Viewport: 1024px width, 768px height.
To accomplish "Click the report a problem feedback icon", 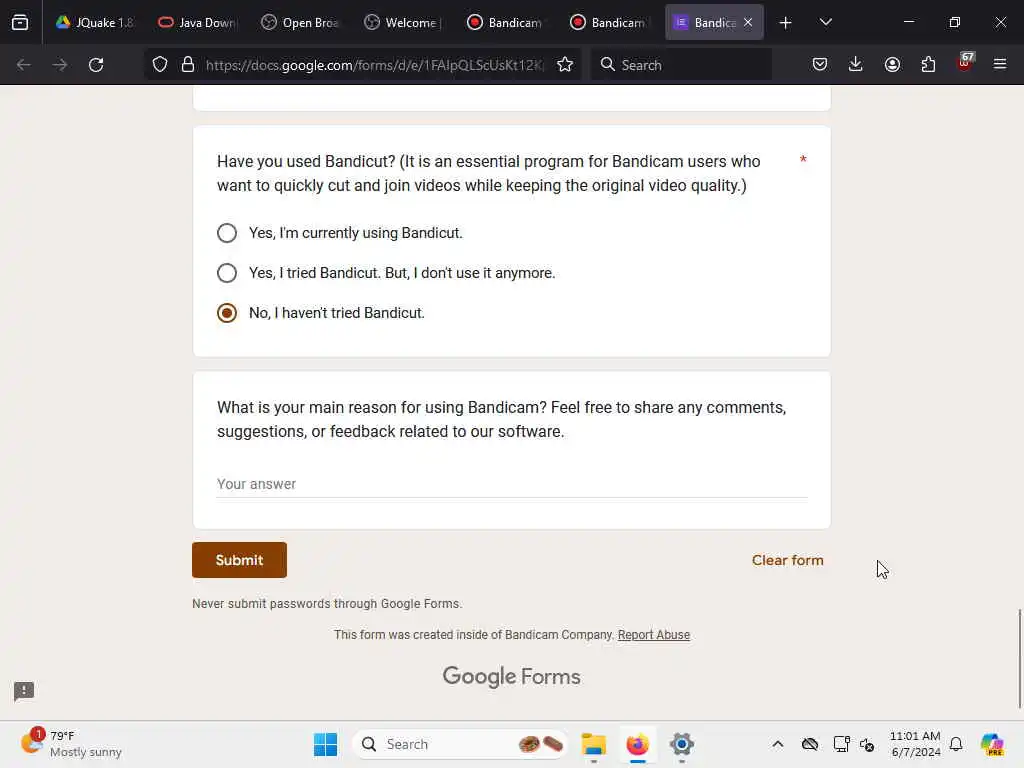I will point(24,691).
